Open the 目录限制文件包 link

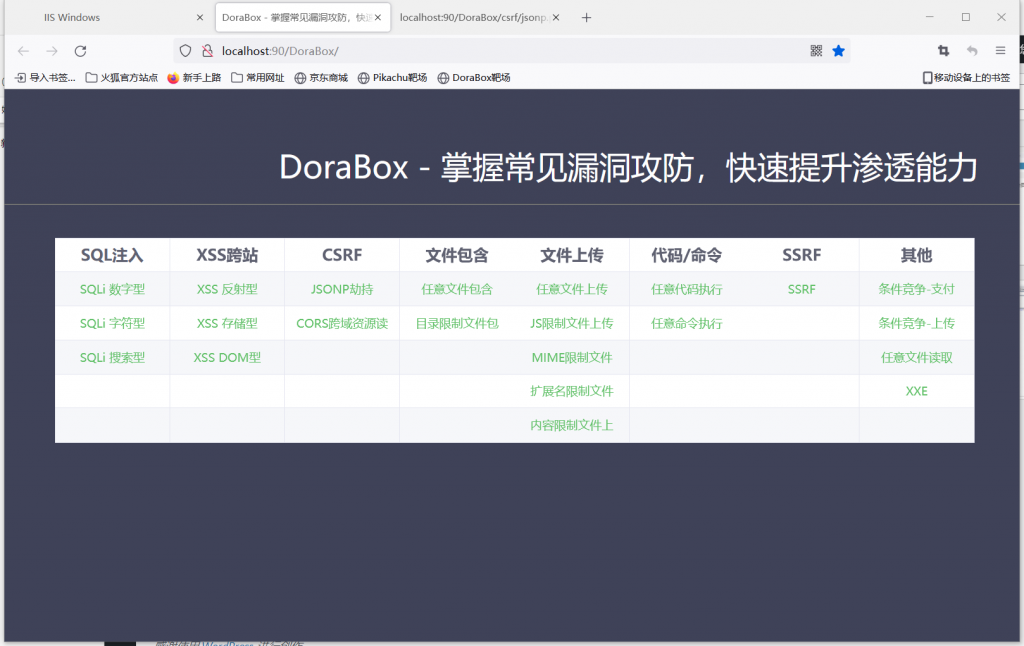457,323
